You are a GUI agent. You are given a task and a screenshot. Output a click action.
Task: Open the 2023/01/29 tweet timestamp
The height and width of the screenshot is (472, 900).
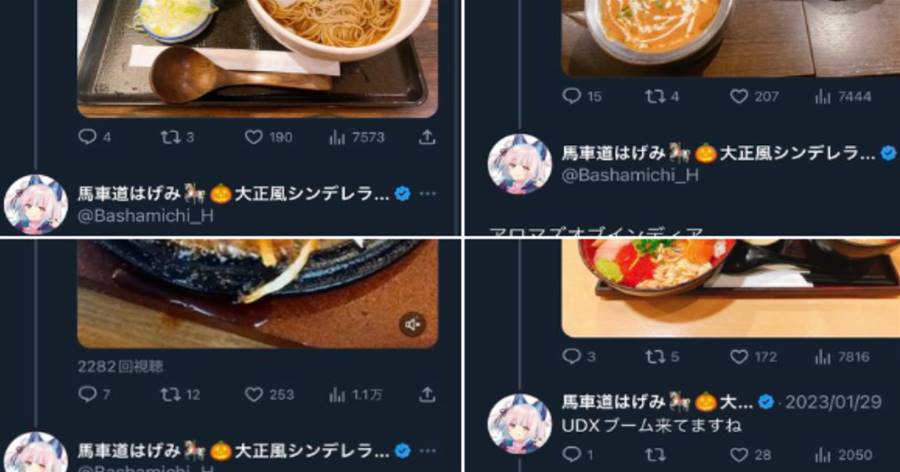pyautogui.click(x=833, y=402)
